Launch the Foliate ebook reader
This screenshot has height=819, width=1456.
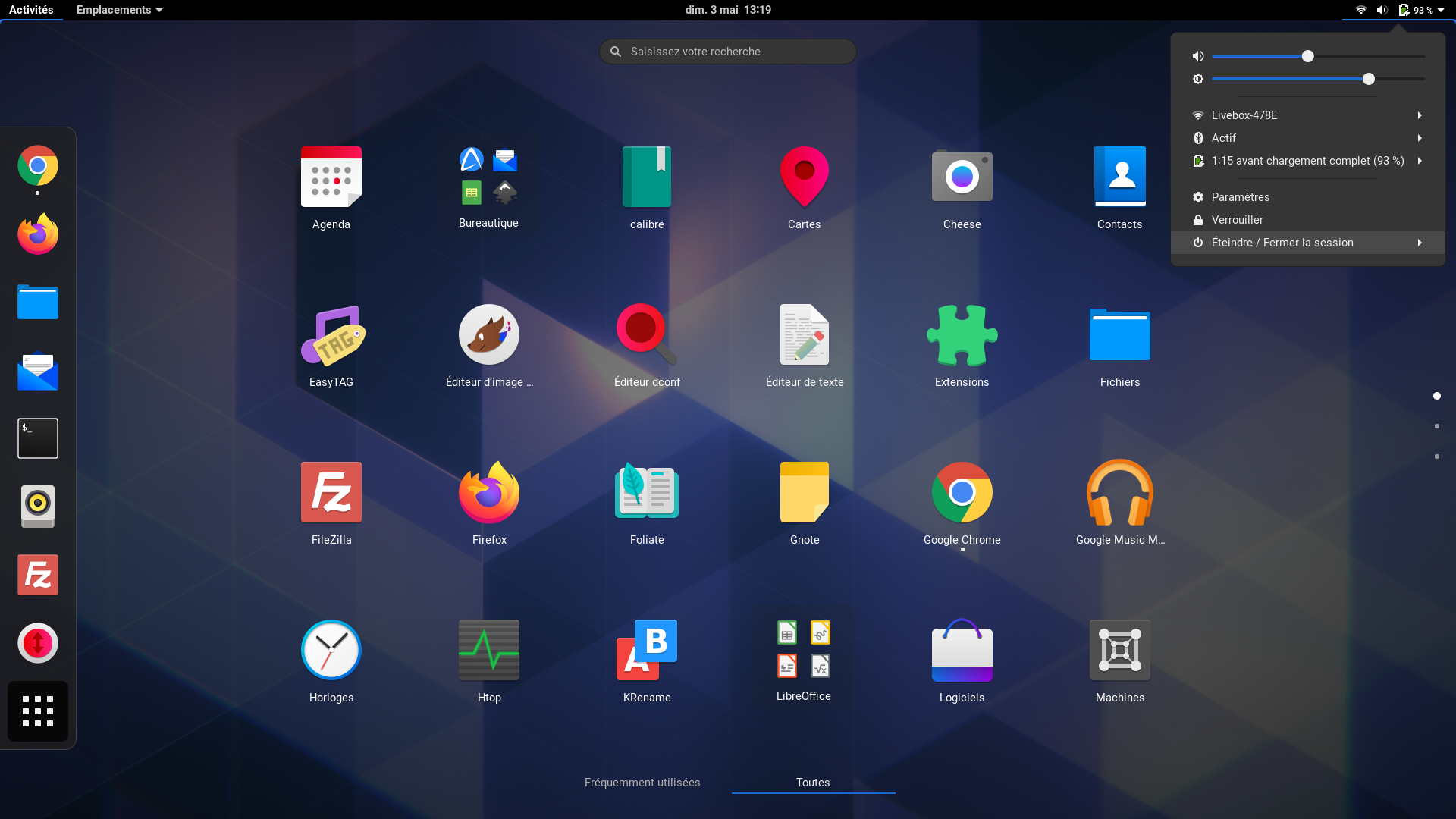coord(646,493)
